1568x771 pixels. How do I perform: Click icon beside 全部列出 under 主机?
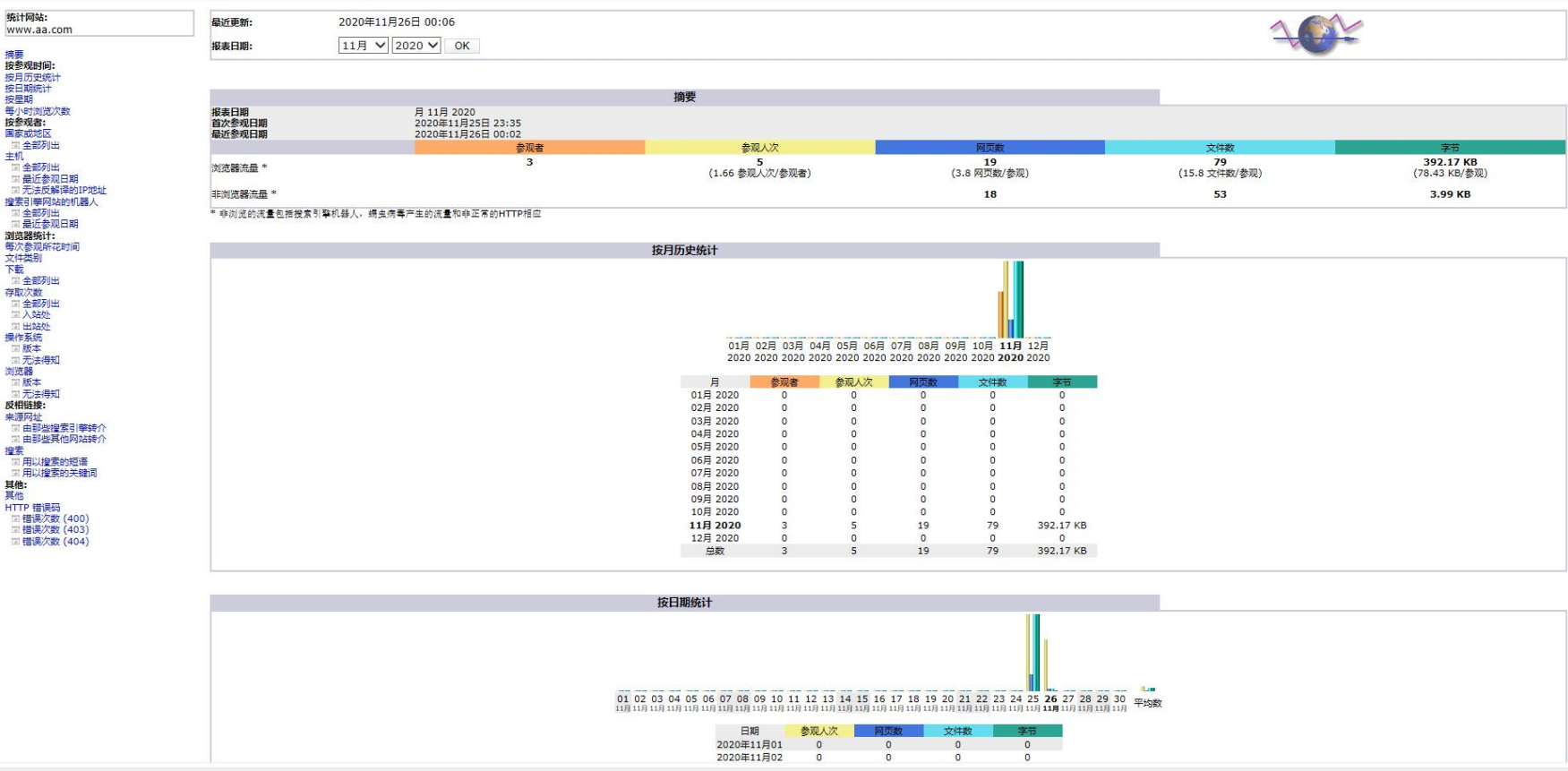[x=15, y=167]
